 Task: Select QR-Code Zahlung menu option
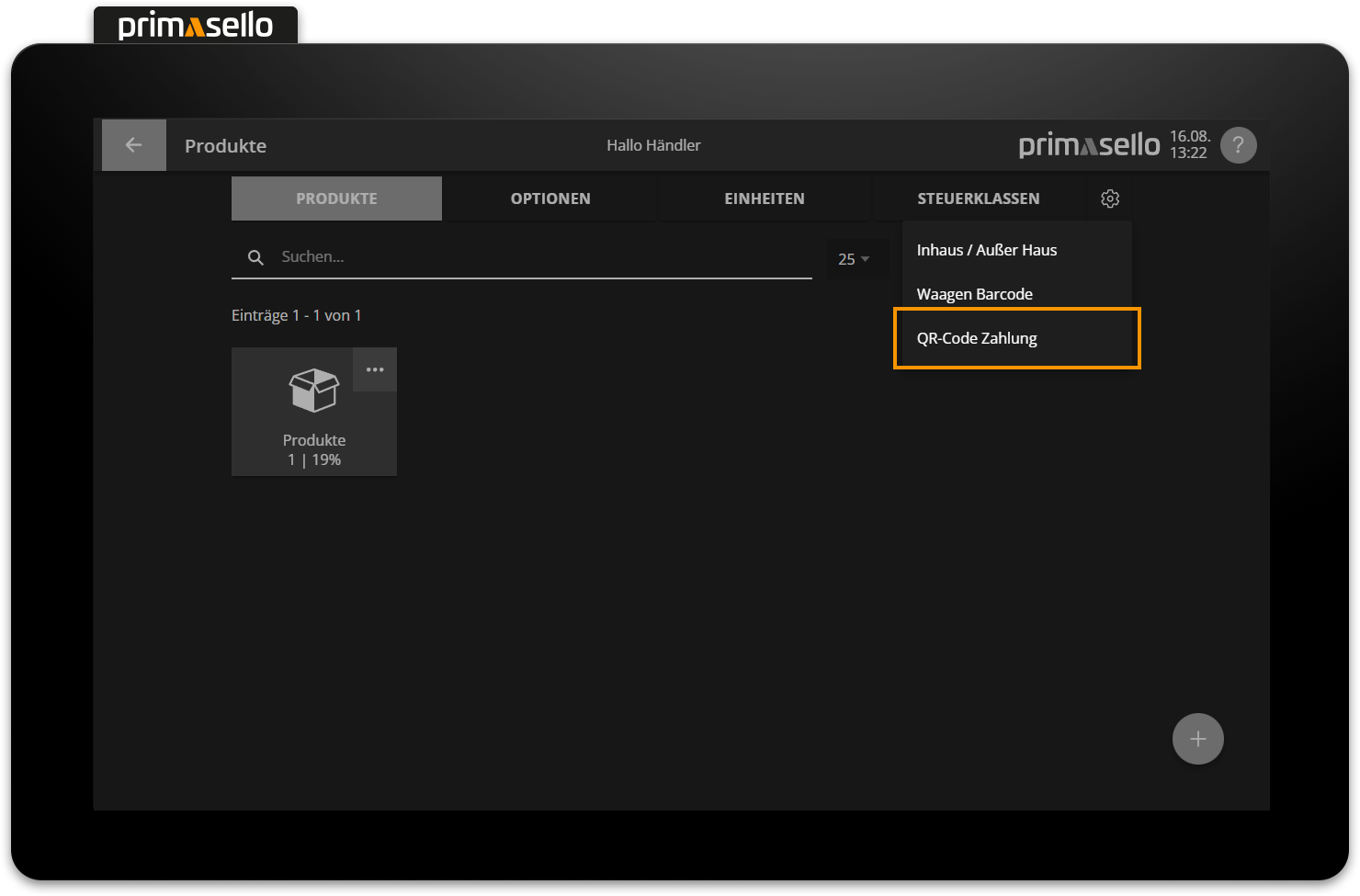coord(977,338)
